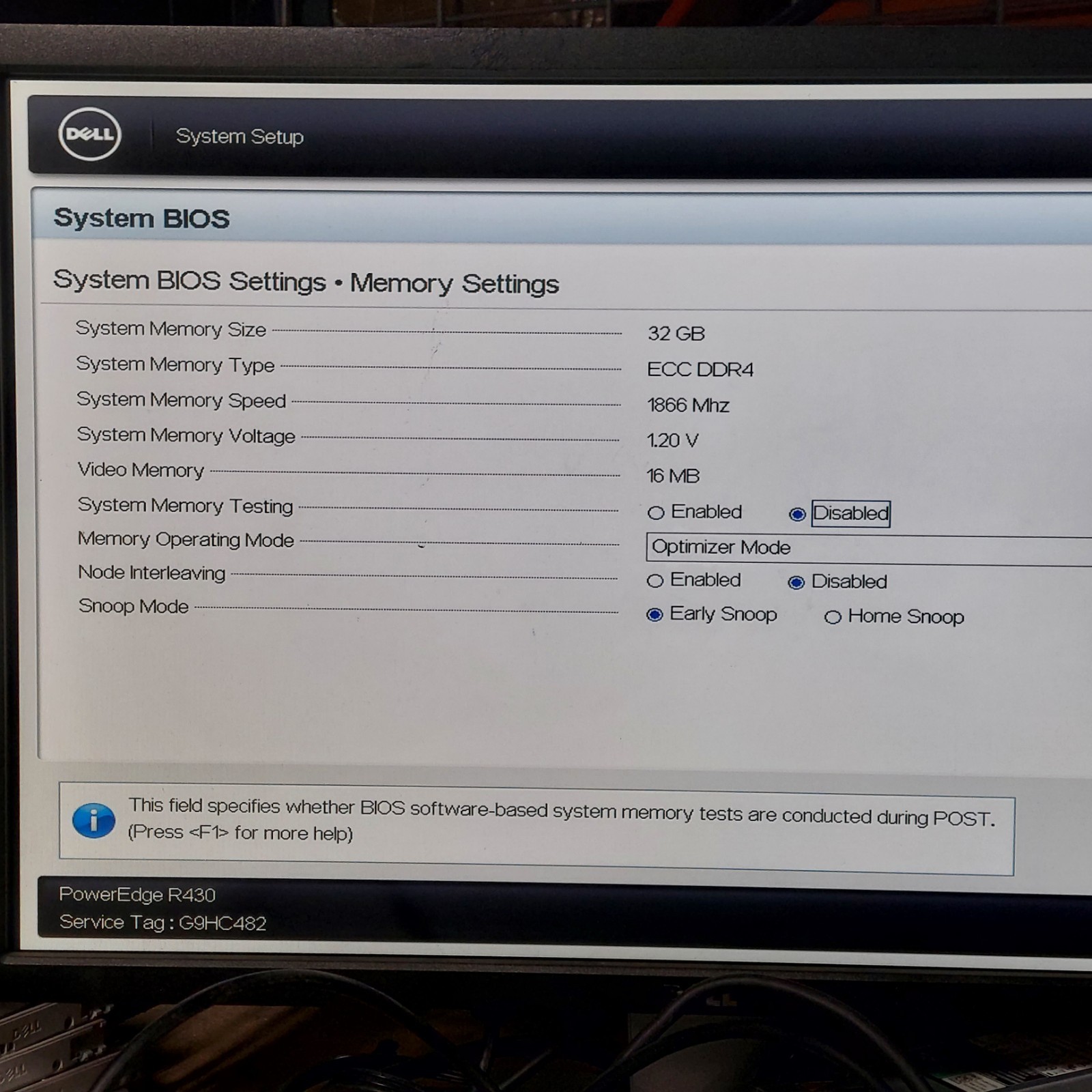Click the 32 GB memory size value
Screen dimensions: 1092x1092
(676, 334)
